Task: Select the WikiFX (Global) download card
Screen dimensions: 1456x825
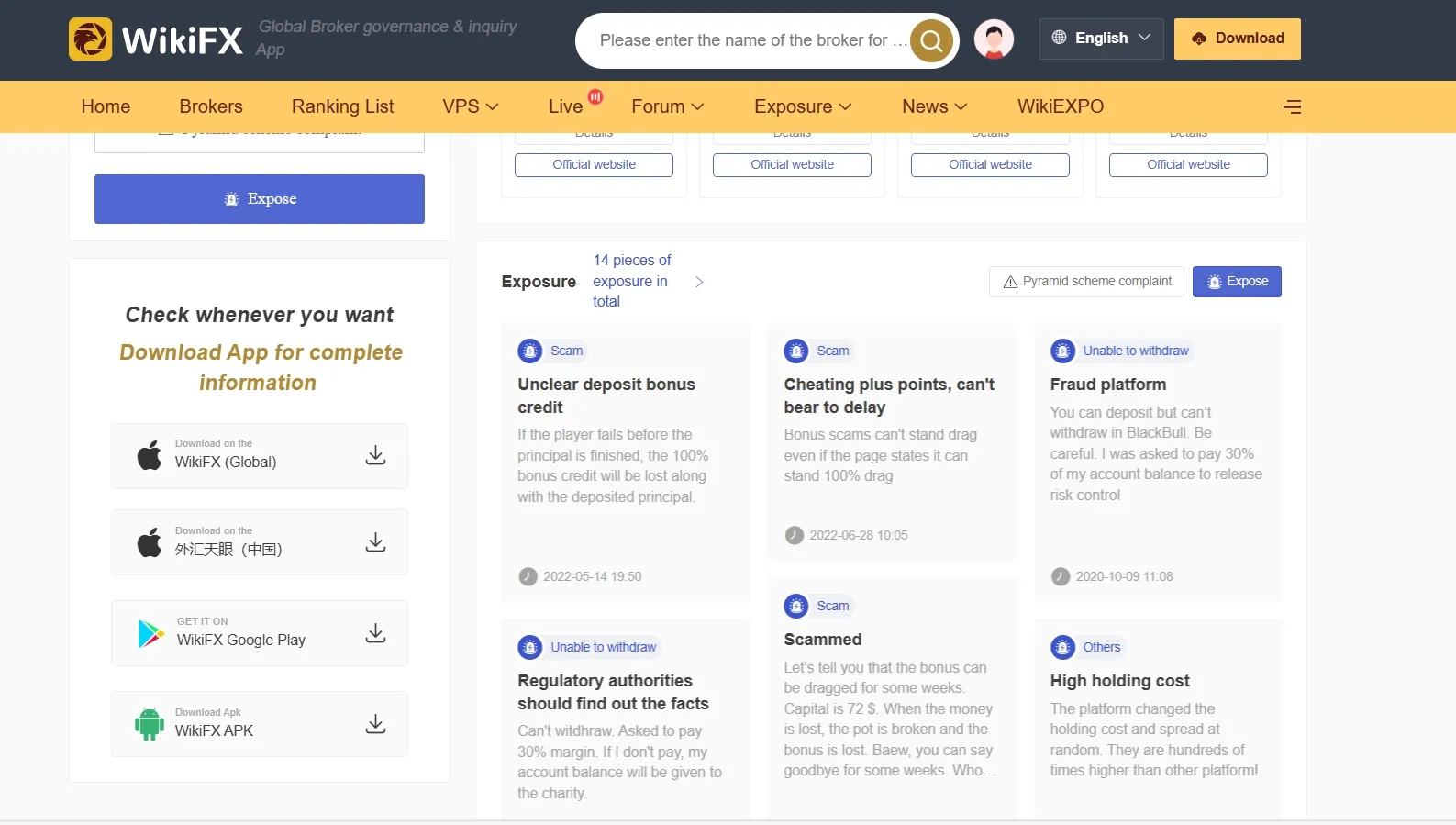Action: [260, 456]
